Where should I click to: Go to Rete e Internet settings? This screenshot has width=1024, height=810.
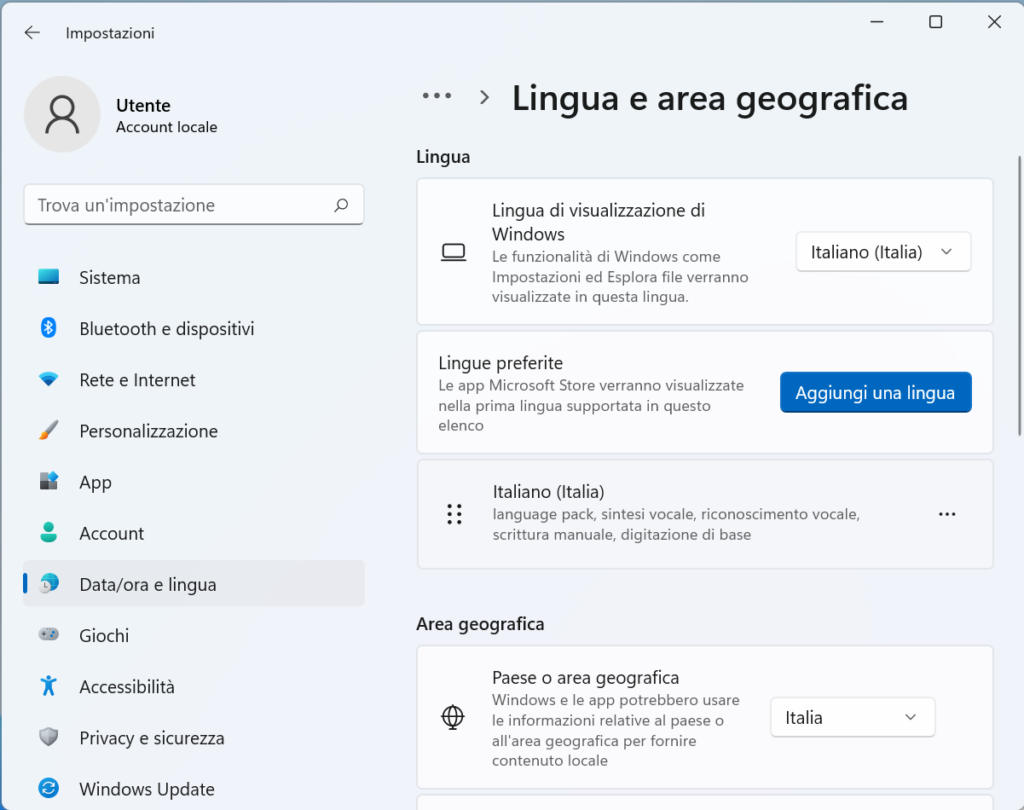[137, 380]
